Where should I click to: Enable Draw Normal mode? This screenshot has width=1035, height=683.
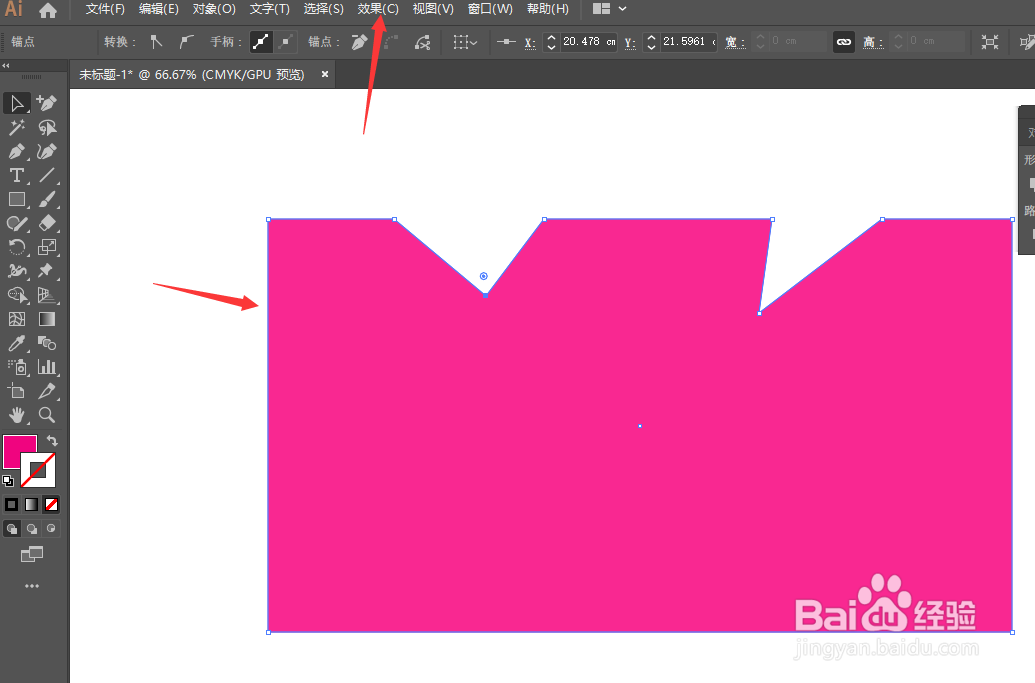(x=12, y=529)
